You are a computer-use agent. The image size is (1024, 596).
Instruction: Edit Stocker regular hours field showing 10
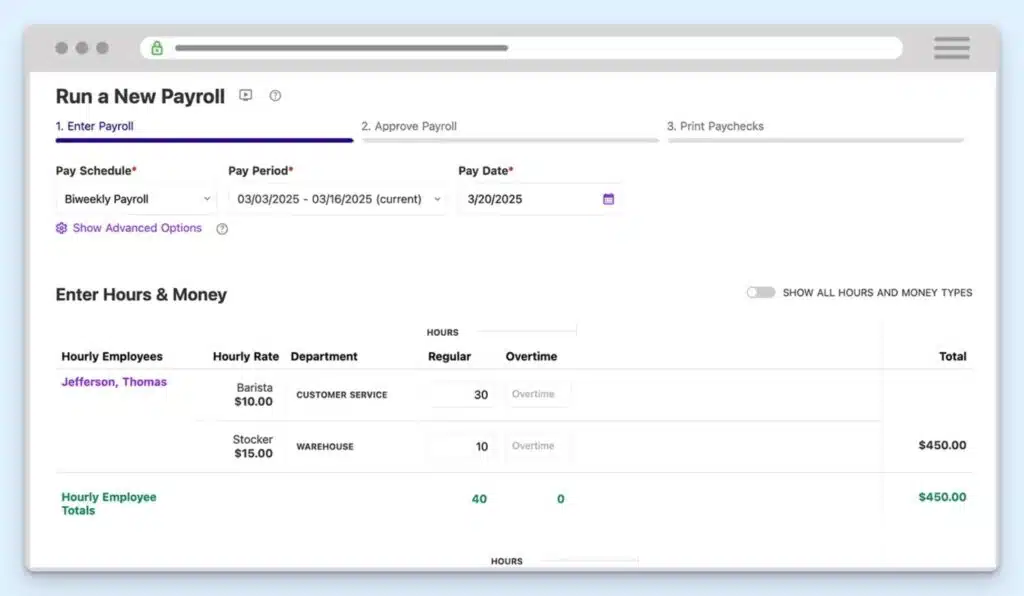click(462, 447)
